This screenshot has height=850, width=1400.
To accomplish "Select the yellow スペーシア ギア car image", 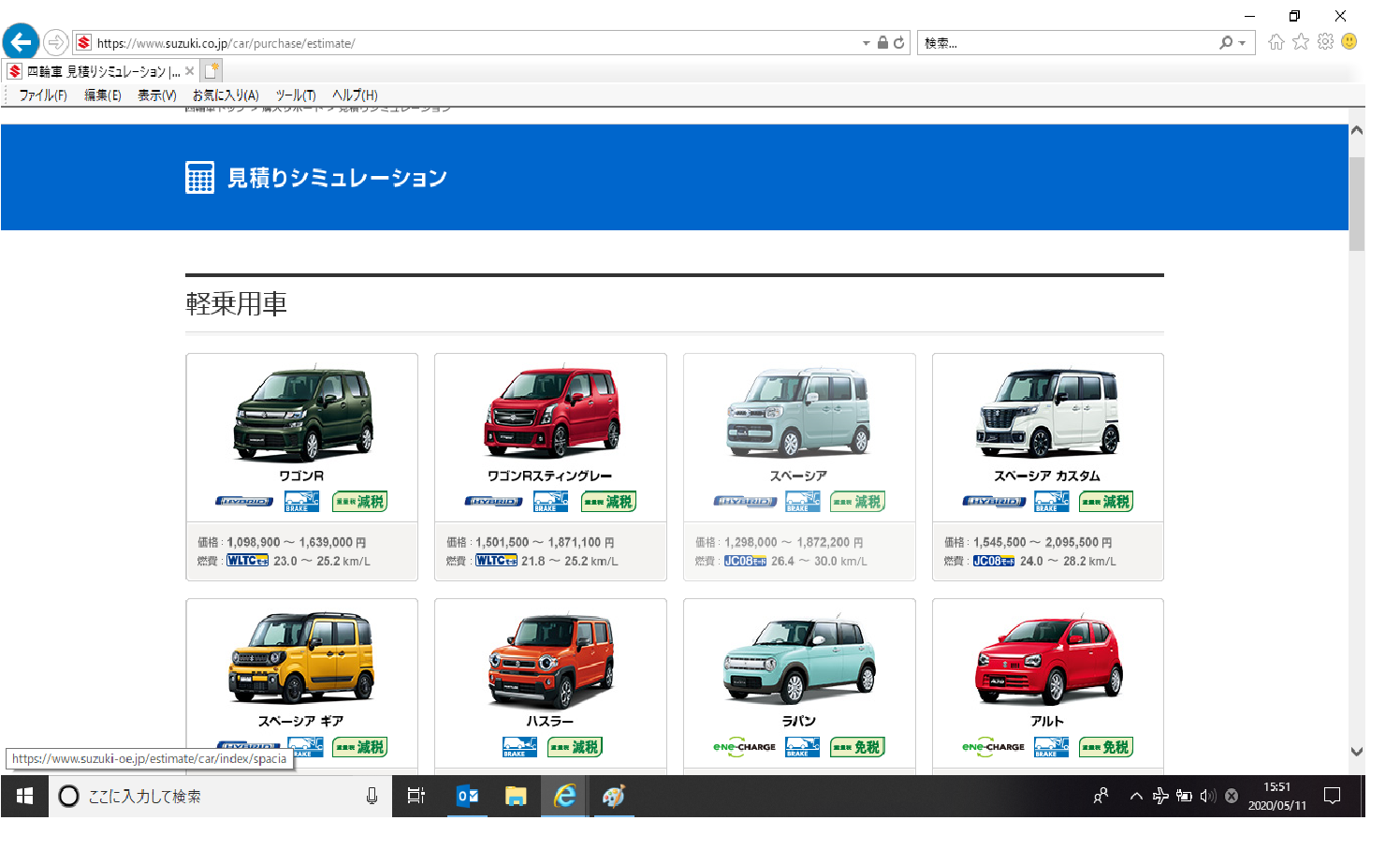I will (x=301, y=657).
